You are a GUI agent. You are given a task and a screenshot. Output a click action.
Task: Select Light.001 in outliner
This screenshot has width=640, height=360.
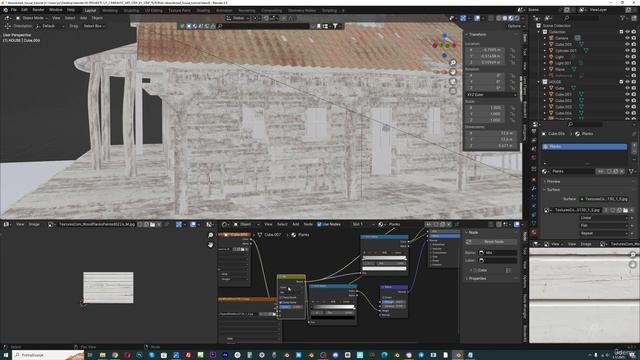(x=563, y=63)
